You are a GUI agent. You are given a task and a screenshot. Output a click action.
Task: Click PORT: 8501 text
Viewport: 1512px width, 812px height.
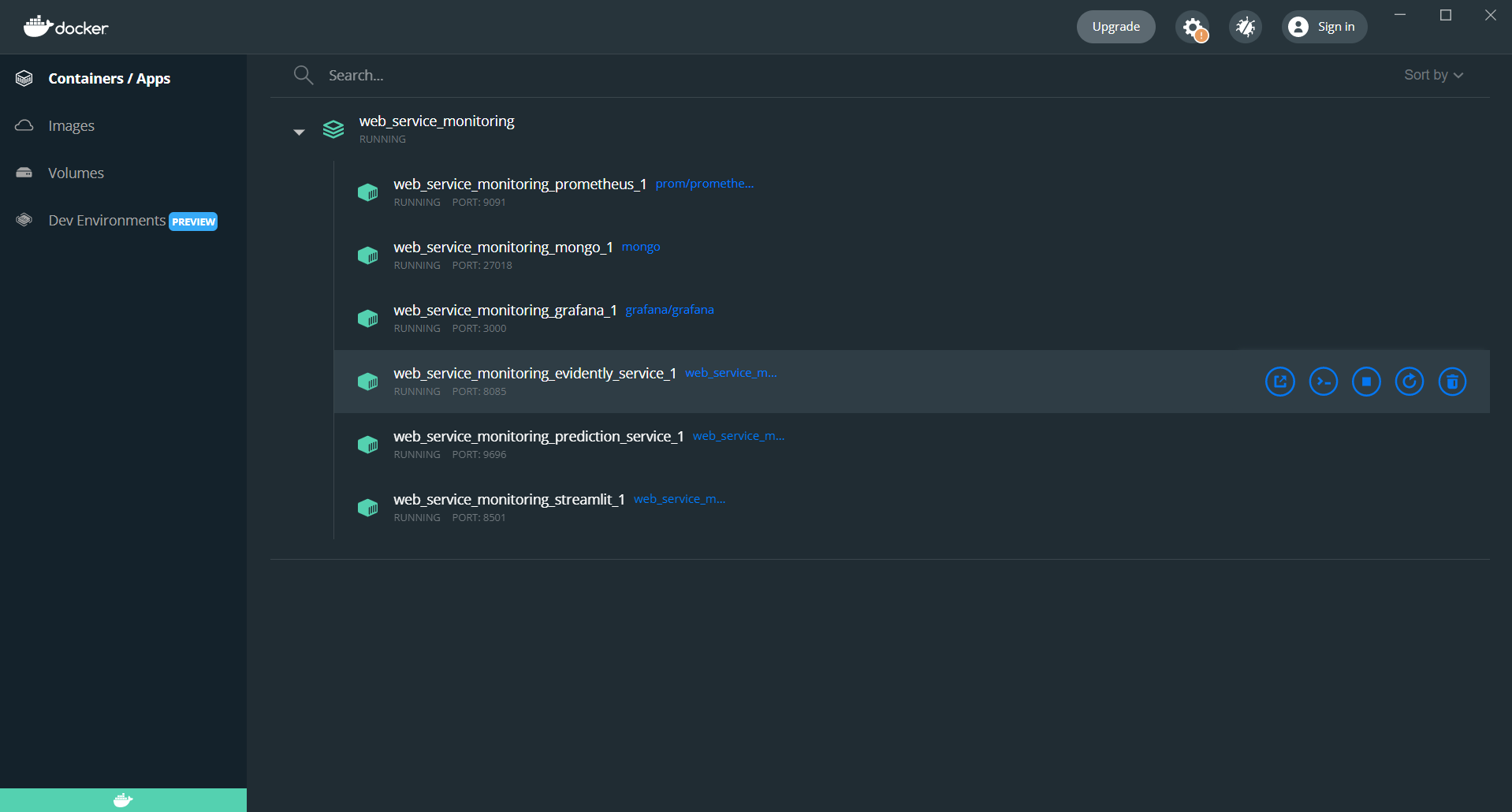pyautogui.click(x=479, y=518)
